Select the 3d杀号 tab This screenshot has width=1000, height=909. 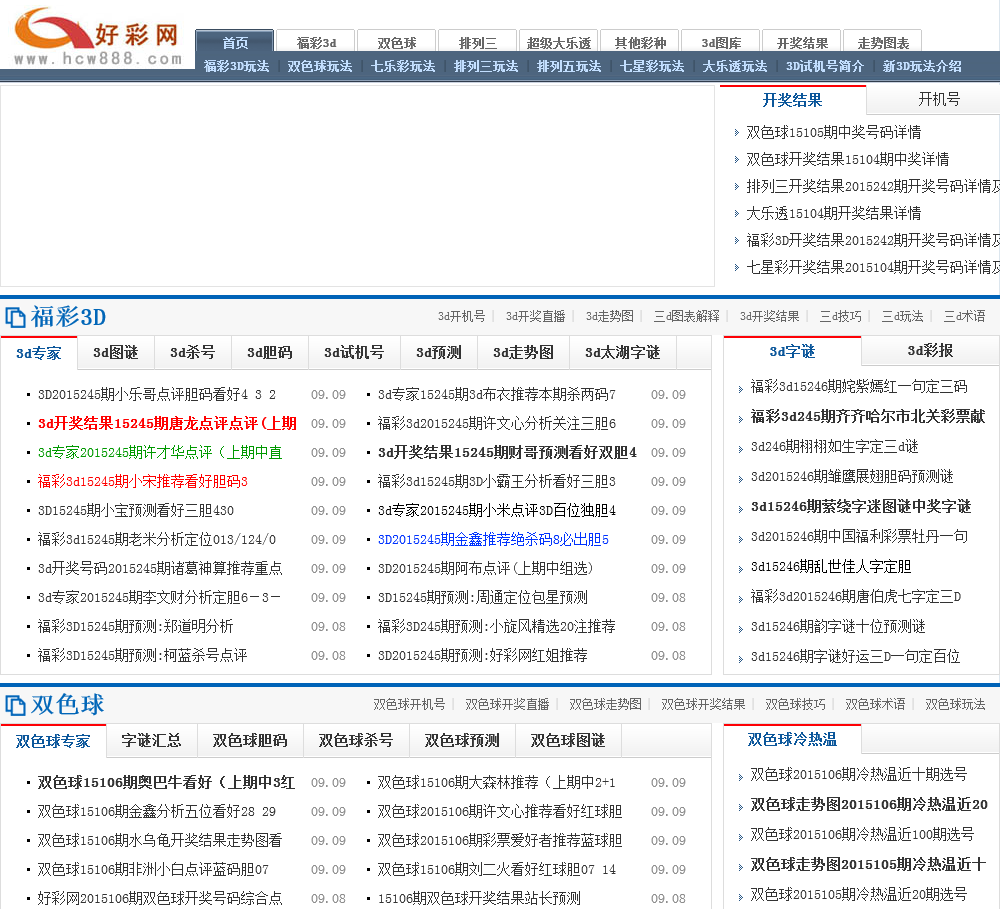click(x=193, y=353)
